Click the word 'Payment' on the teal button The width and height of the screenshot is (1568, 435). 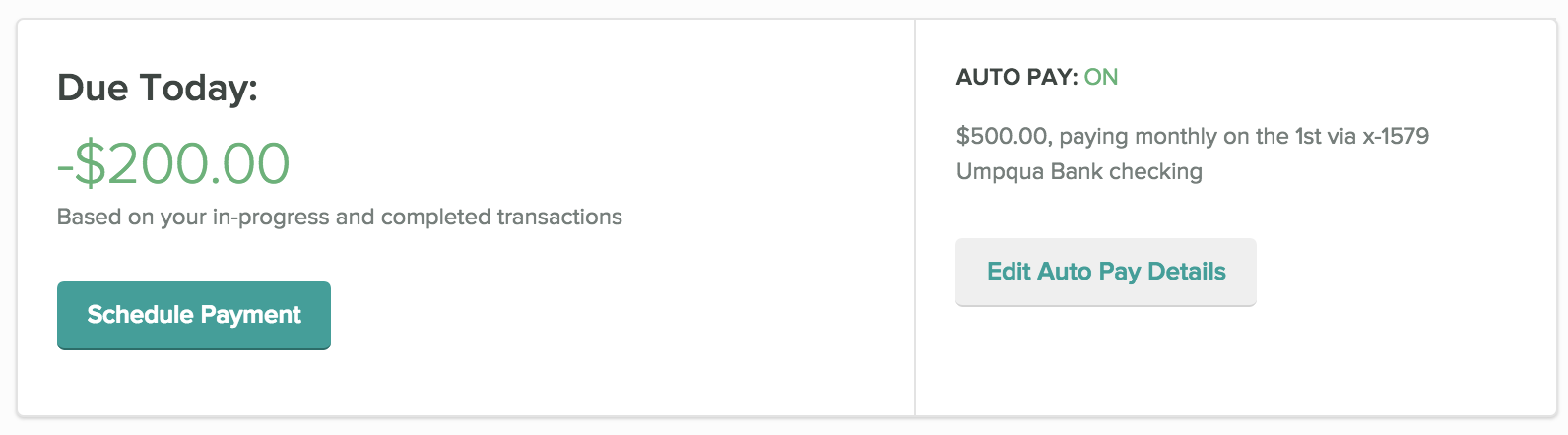[x=250, y=315]
